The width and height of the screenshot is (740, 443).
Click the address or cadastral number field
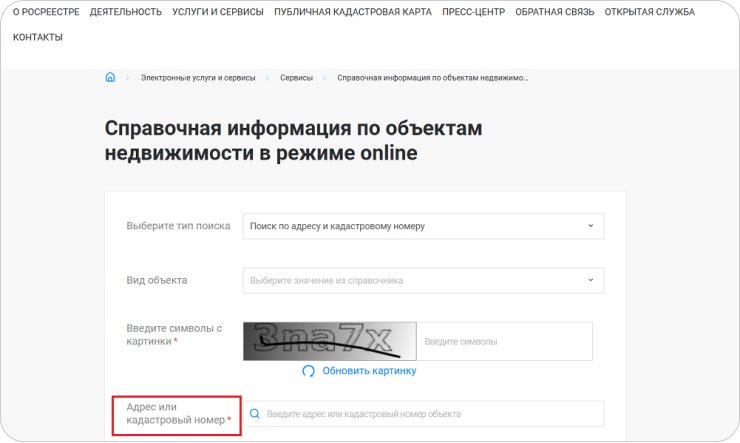[430, 414]
